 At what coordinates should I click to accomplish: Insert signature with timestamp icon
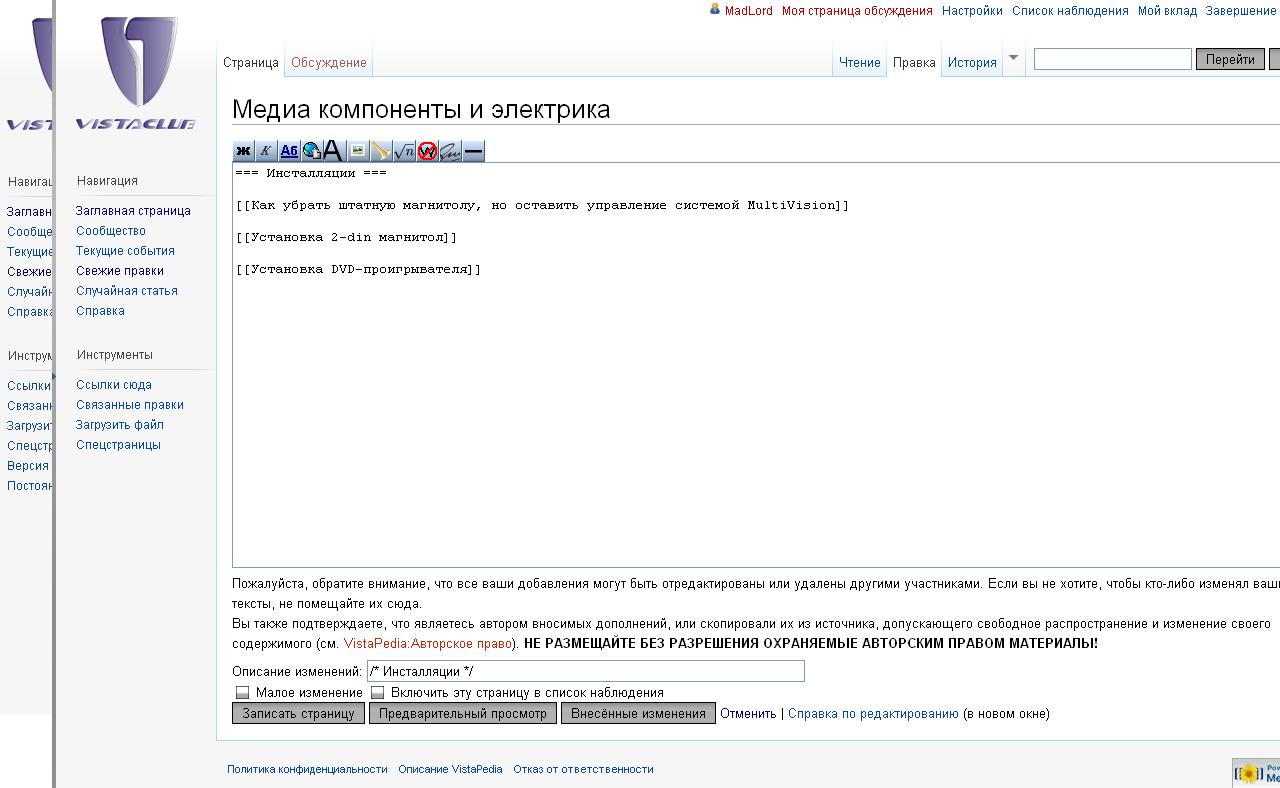[x=450, y=151]
